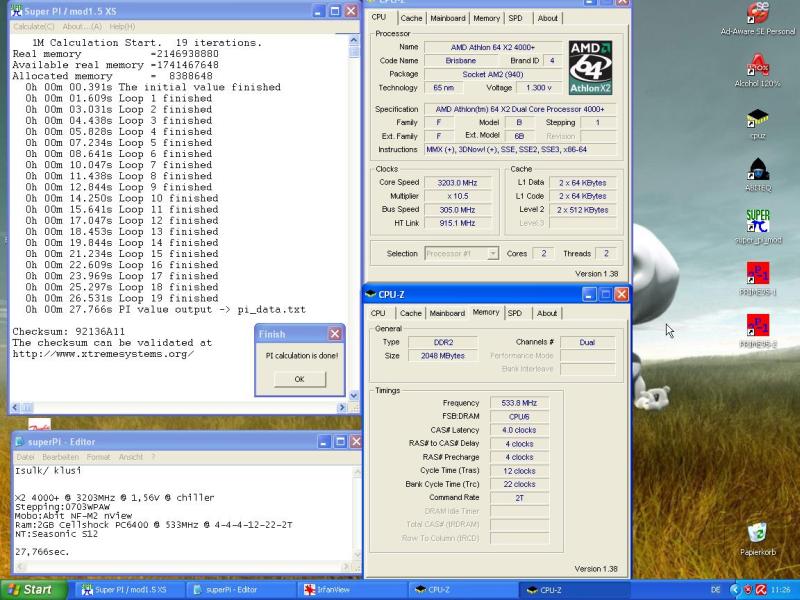The width and height of the screenshot is (800, 600).
Task: Switch to Memory tab in upper CPU-Z
Action: [486, 18]
